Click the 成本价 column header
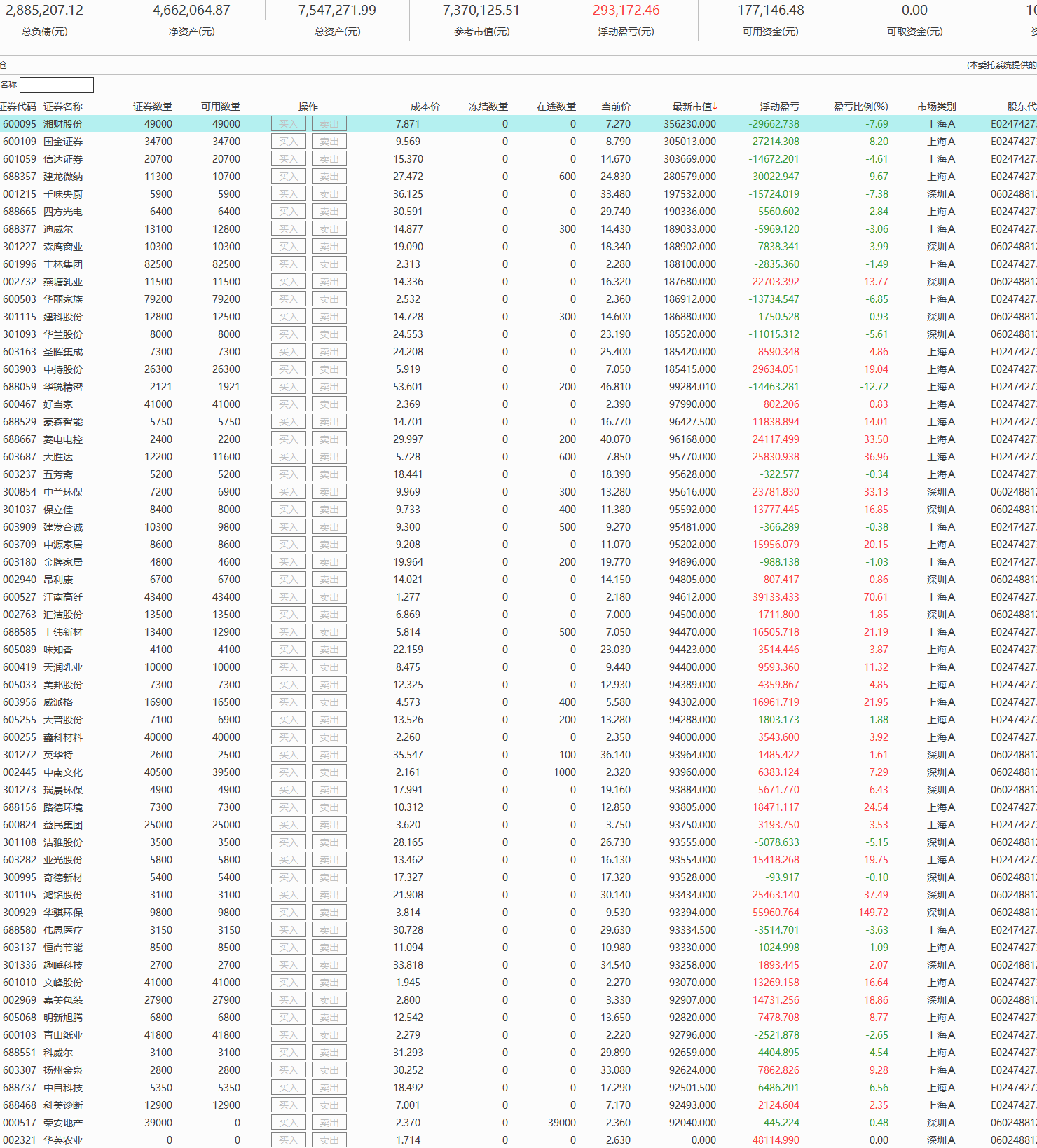Screen dimensions: 1037x1148 (x=425, y=107)
